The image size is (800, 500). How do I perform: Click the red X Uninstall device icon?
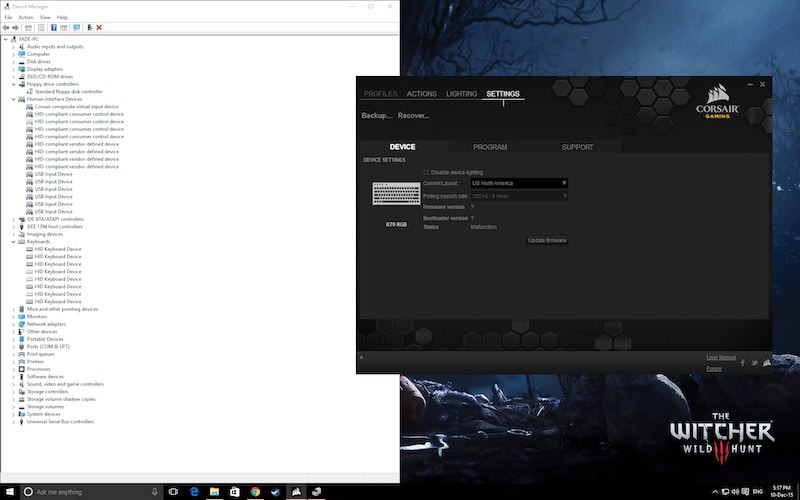coord(99,28)
